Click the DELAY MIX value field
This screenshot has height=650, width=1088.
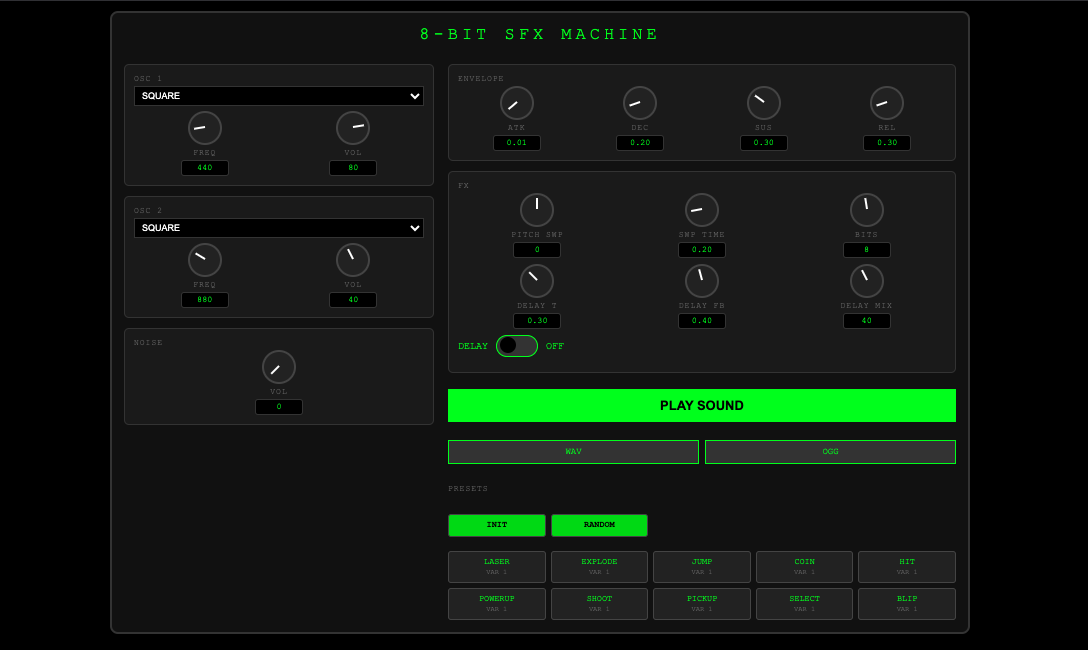coord(867,320)
